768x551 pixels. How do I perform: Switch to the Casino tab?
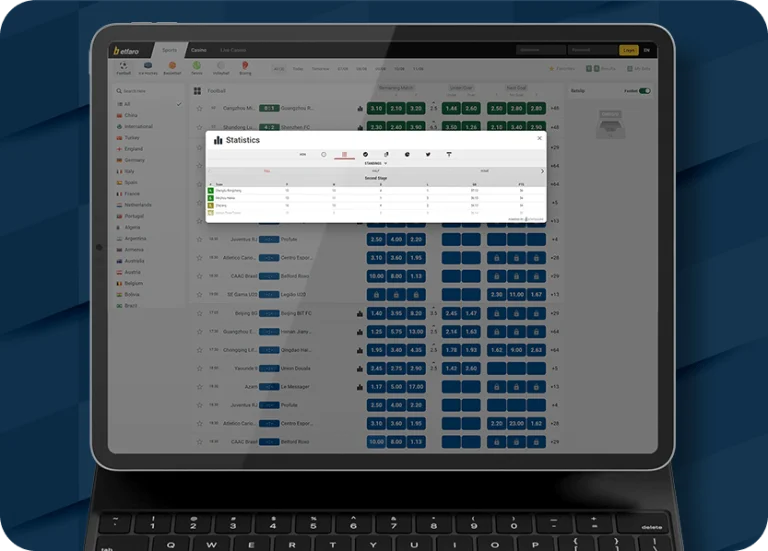(199, 50)
